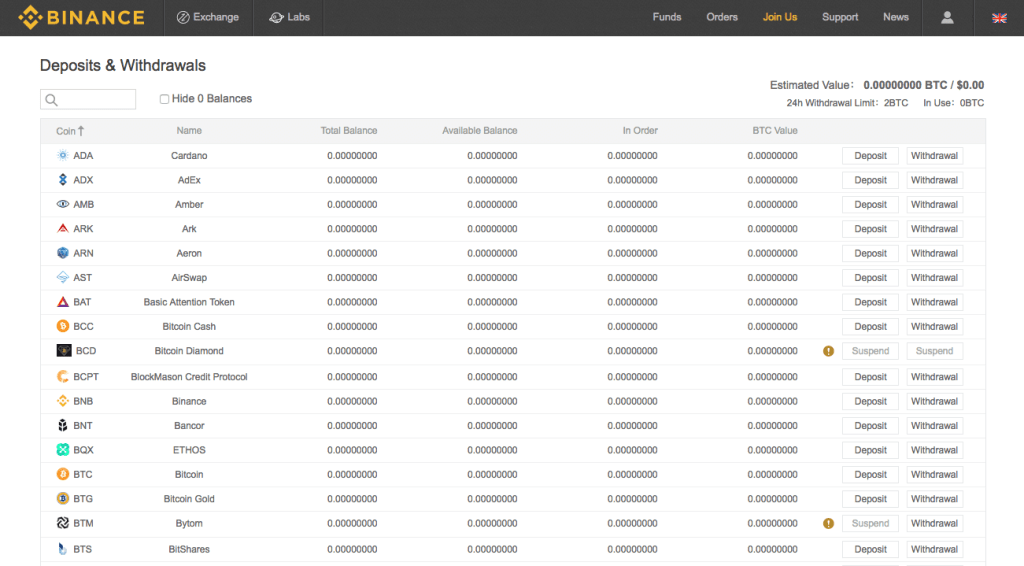Screen dimensions: 1024x566
Task: Click the Suspend deposit button for BTM
Action: coord(871,524)
